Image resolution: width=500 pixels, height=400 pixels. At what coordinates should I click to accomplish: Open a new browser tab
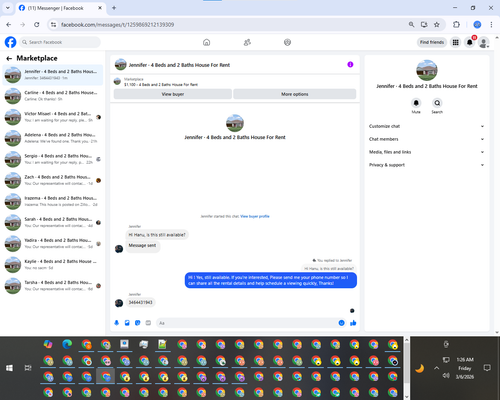(x=114, y=8)
